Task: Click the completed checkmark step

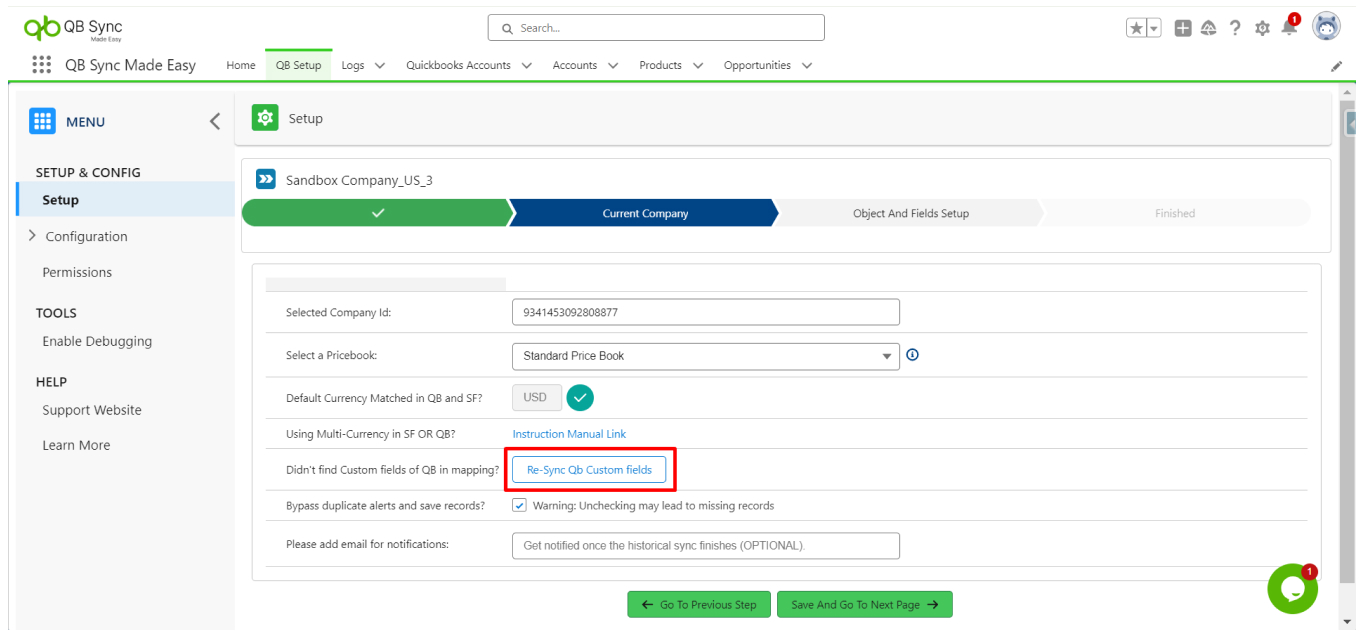Action: pos(377,213)
